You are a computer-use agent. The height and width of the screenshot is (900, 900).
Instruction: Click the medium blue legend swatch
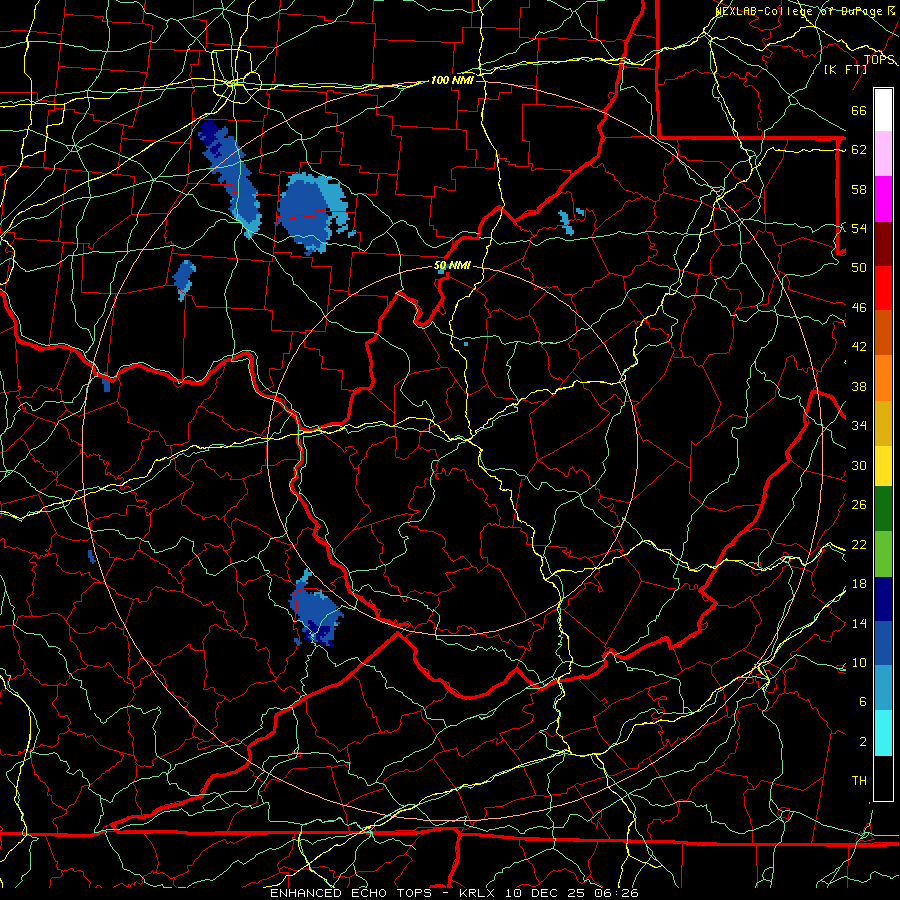[883, 643]
